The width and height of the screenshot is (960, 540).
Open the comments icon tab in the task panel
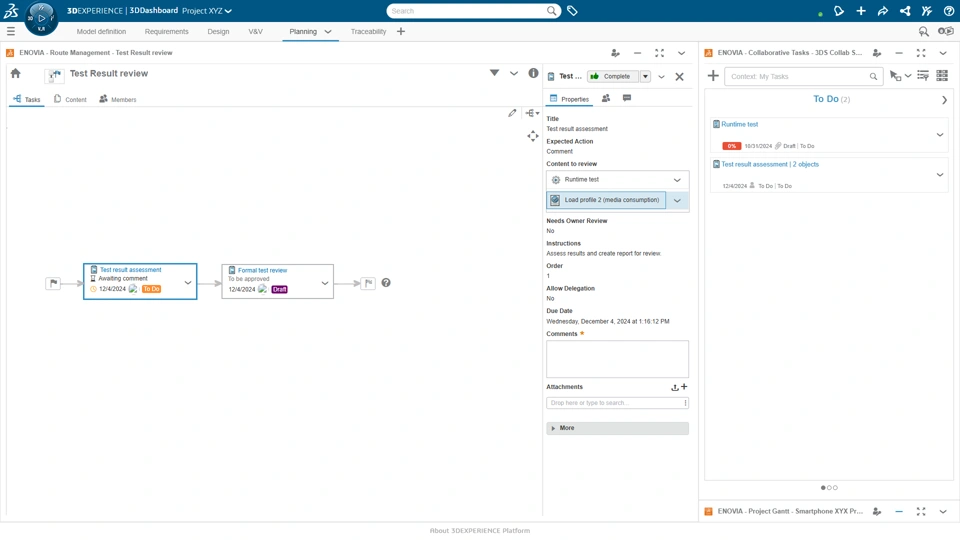pos(627,98)
